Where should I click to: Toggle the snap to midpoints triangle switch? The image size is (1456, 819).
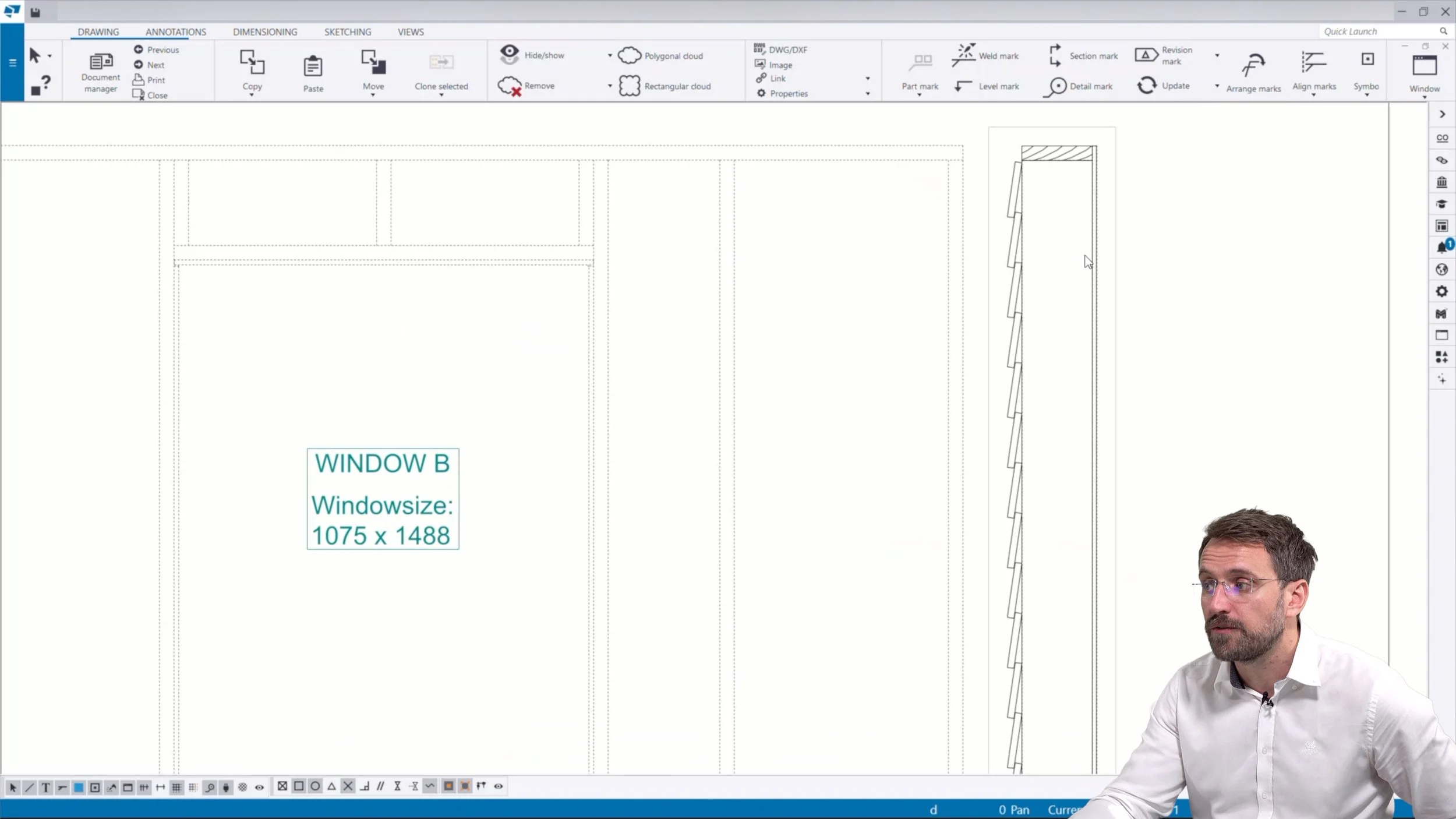(331, 786)
